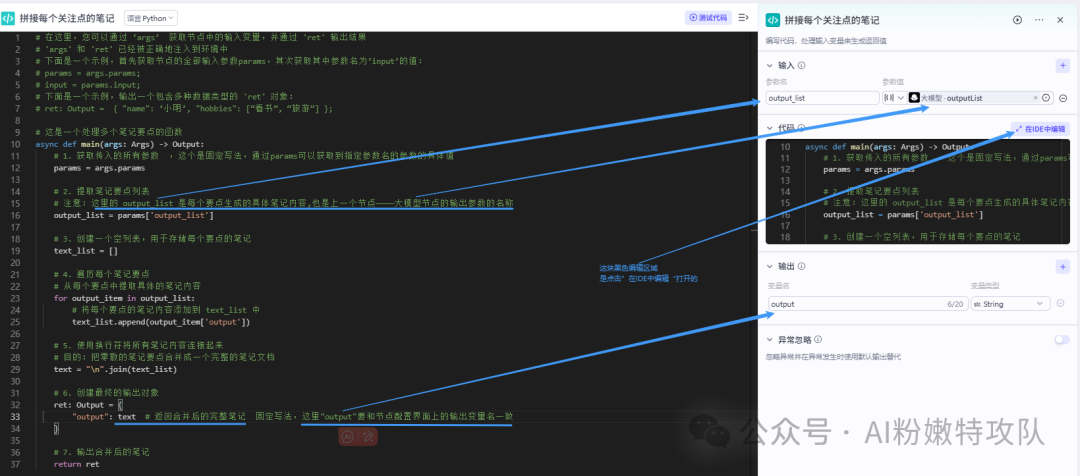Click the comment '# 7. 输出合并后的笔记'
This screenshot has height=476, width=1080.
click(101, 453)
